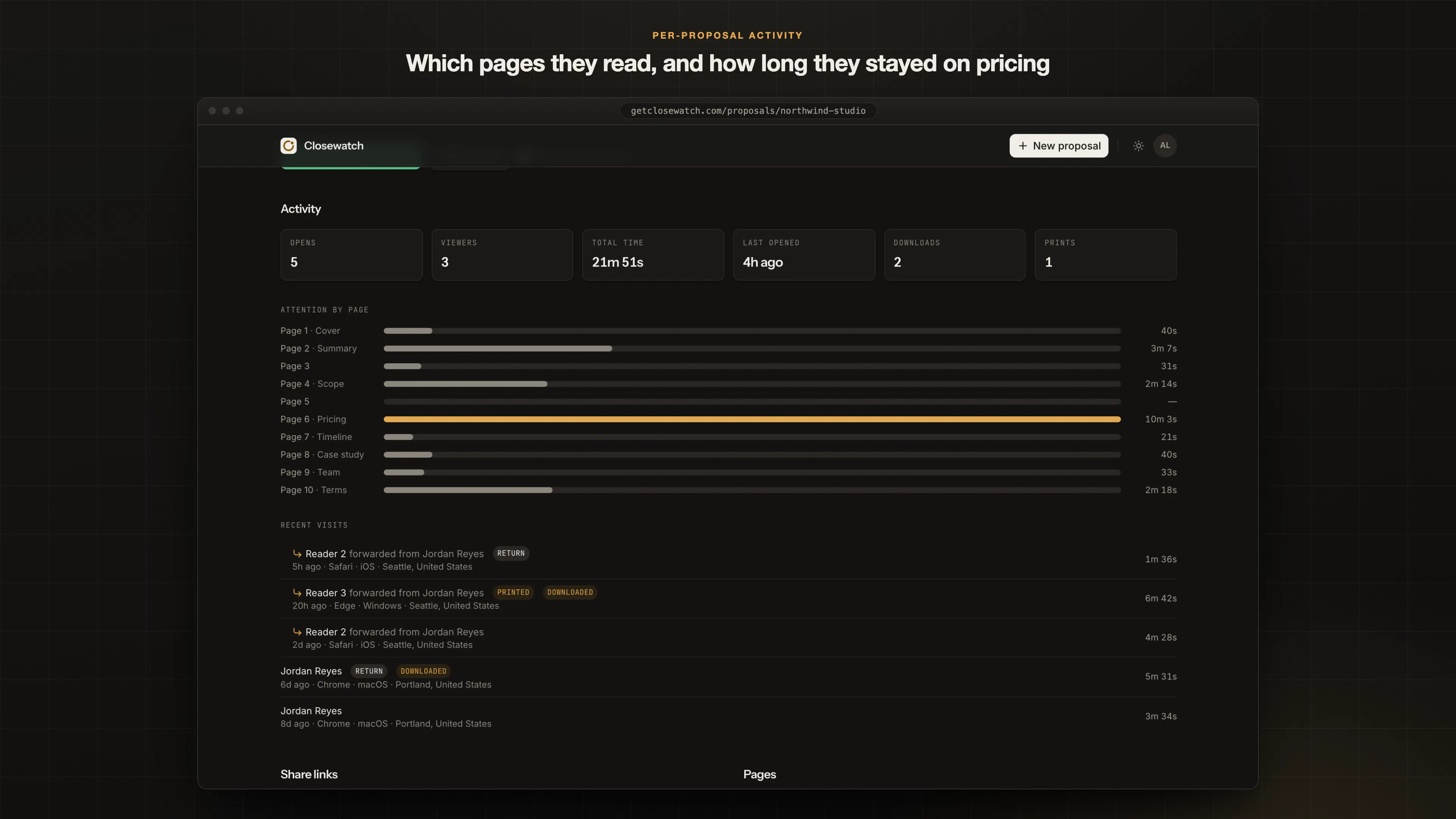
Task: Click the Page 4 · Scope label
Action: (x=312, y=384)
